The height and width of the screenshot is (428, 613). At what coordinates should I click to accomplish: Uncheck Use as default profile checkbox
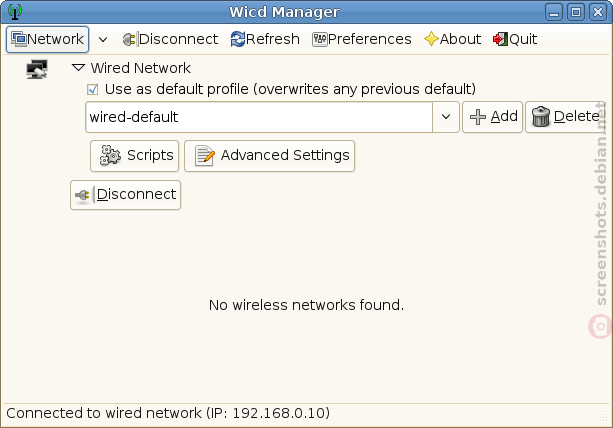[93, 89]
